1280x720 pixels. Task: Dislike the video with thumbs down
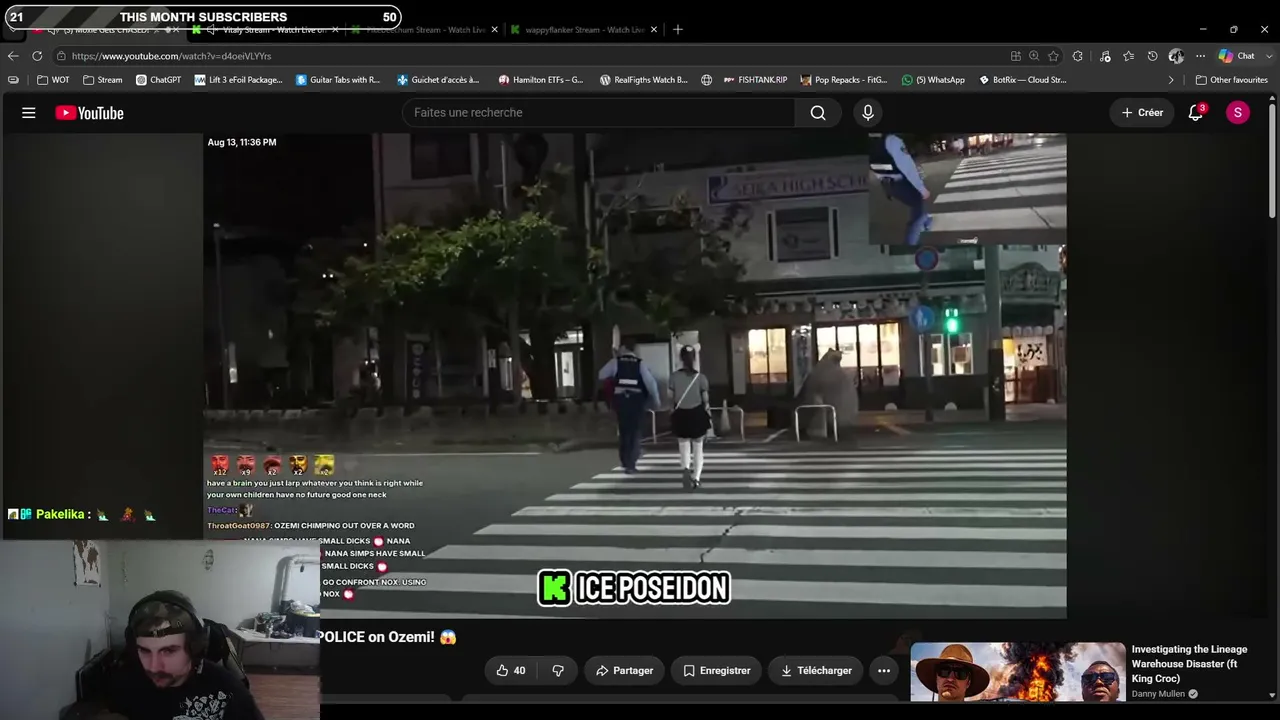click(x=558, y=671)
